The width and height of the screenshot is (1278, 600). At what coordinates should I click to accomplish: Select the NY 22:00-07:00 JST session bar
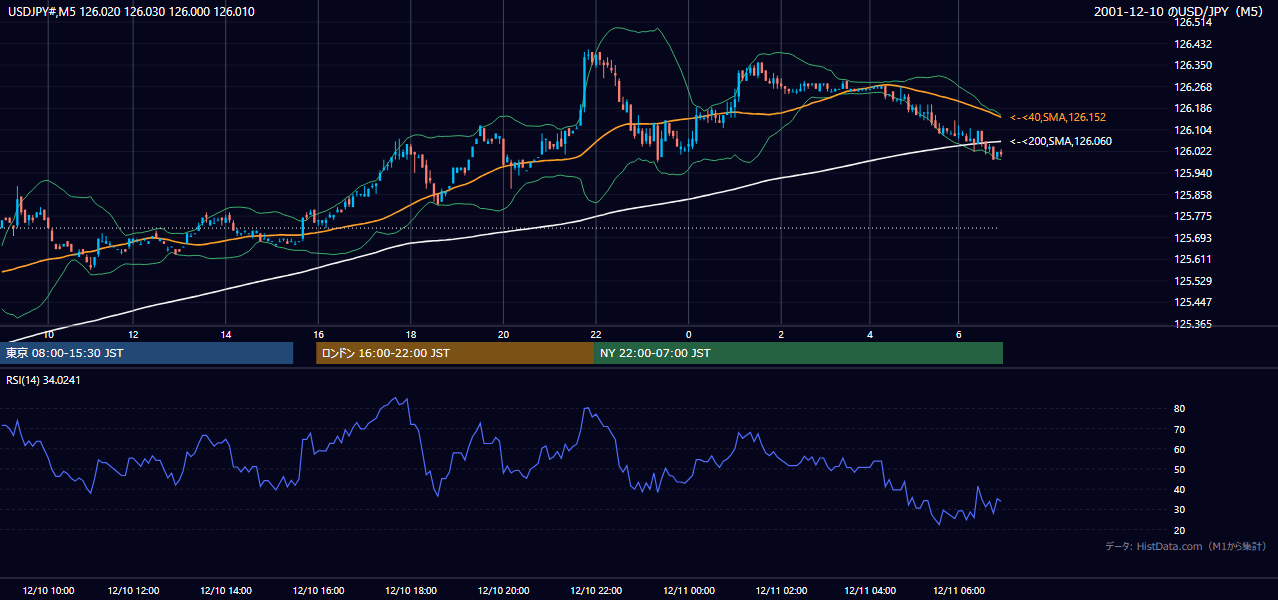[x=798, y=353]
